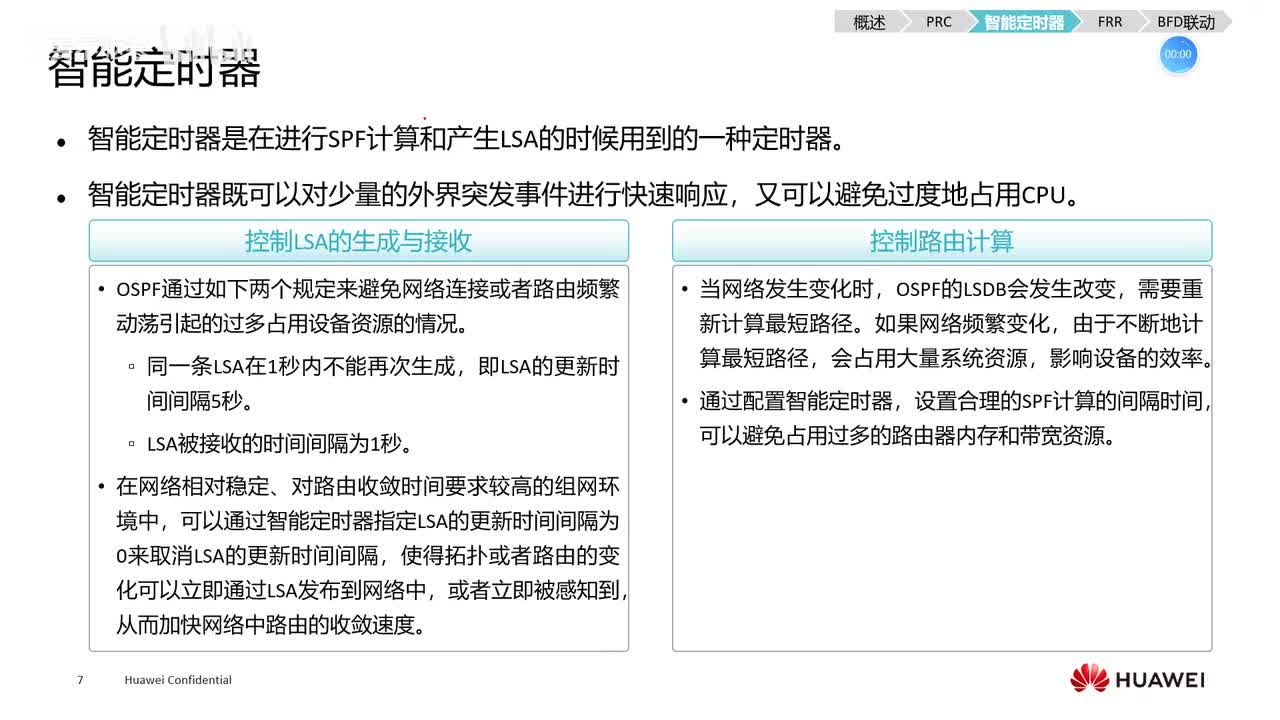
Task: Click the line 可以避免占用过多的路由器内存和带宽资源
Action: pos(906,436)
